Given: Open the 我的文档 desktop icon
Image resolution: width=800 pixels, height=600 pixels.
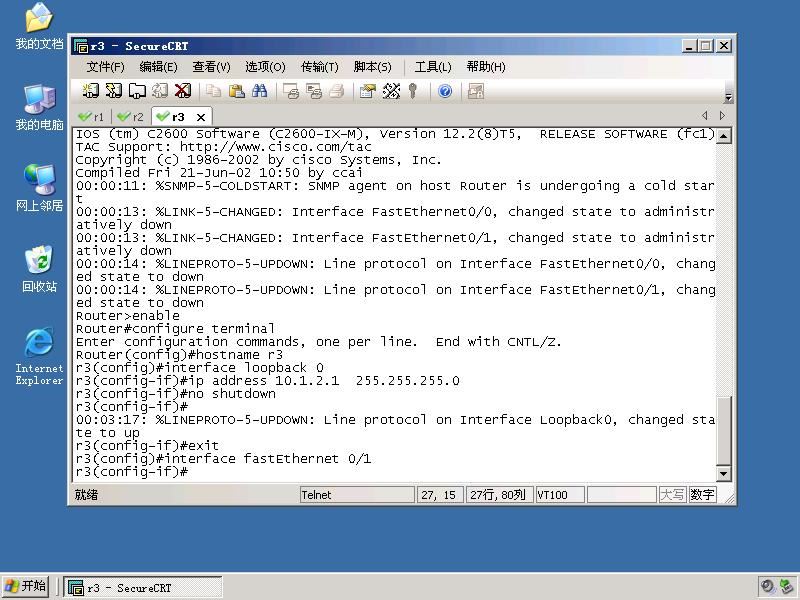Looking at the screenshot, I should pos(39,27).
